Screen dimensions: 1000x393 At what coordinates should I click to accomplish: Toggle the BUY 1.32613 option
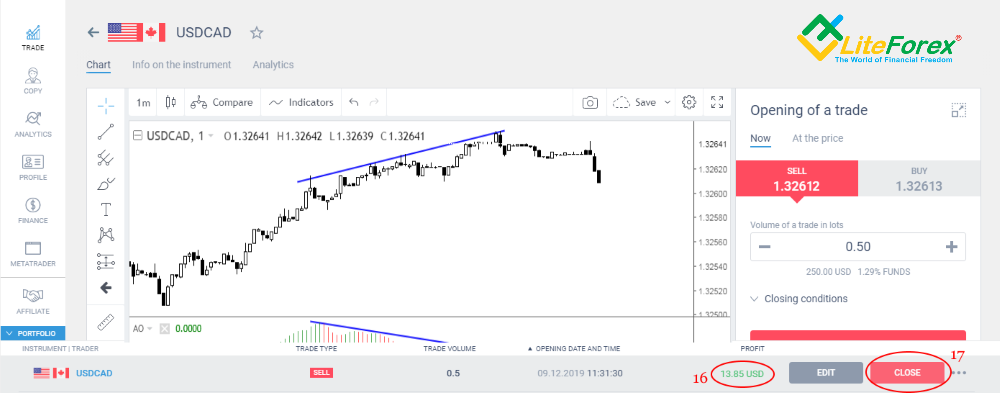919,179
